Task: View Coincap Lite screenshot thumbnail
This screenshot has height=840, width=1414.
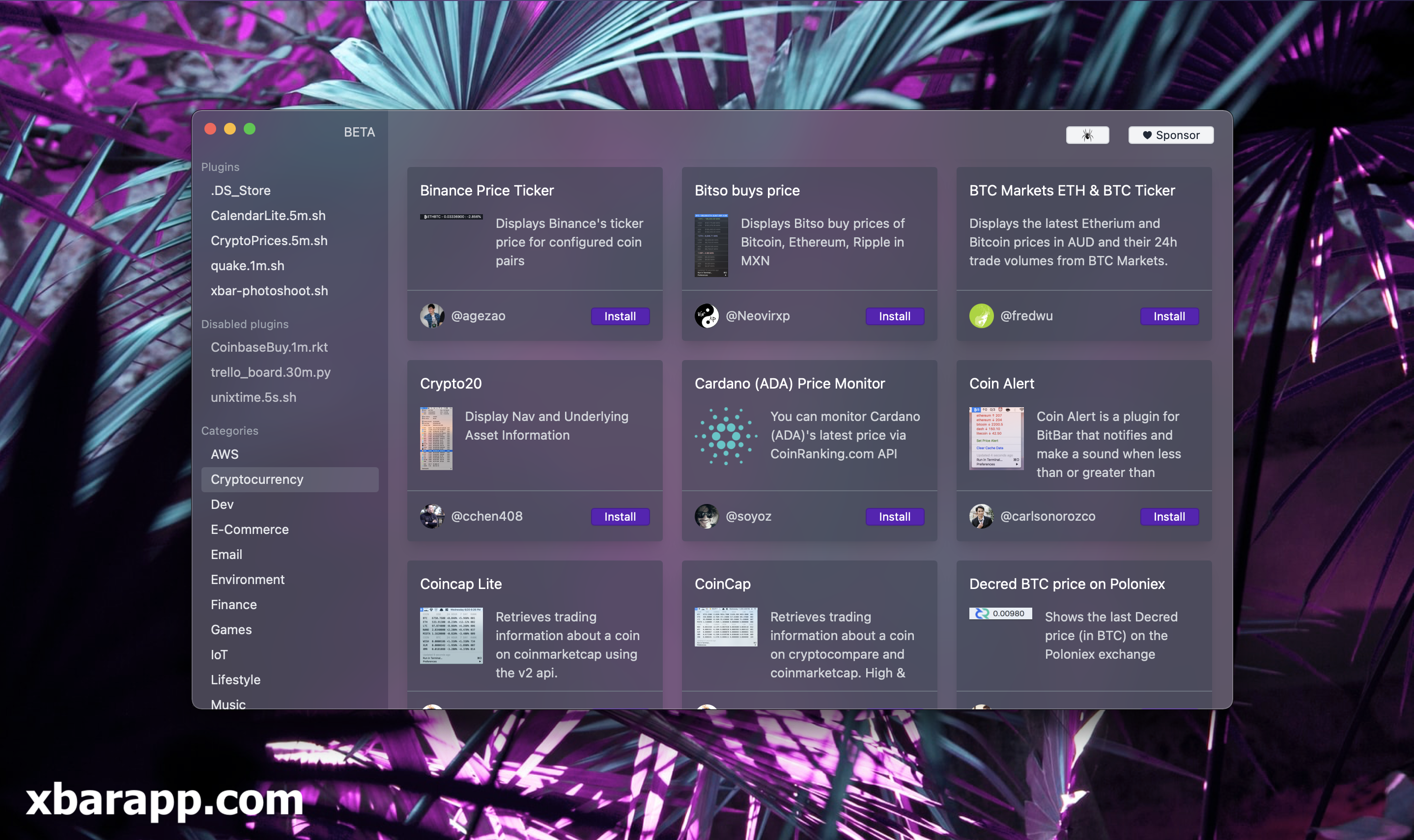Action: pos(451,636)
